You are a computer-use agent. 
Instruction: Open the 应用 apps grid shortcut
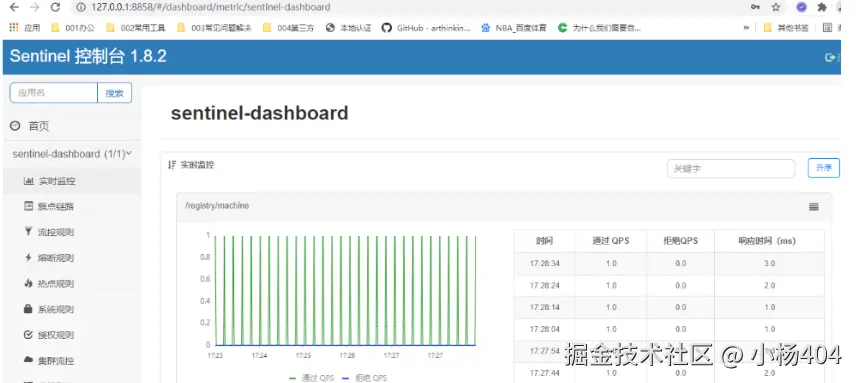click(25, 28)
